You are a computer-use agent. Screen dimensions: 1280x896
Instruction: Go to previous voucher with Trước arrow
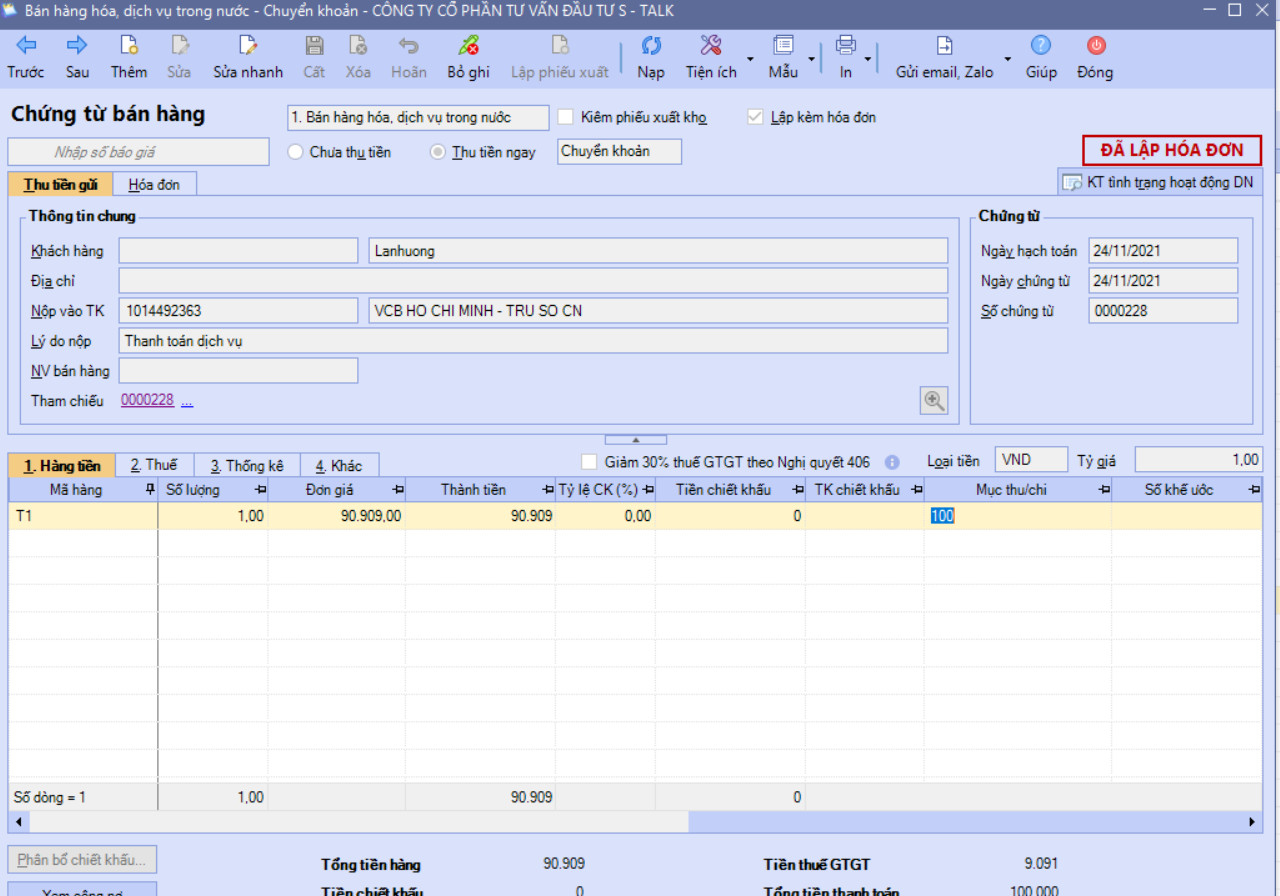pyautogui.click(x=26, y=45)
